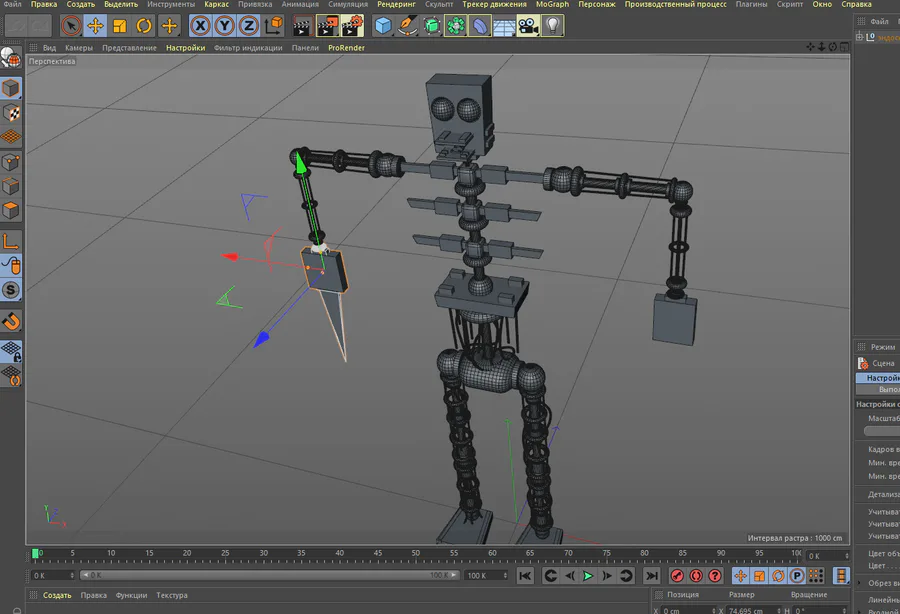This screenshot has width=900, height=614.
Task: Open the Рендеринг main menu
Action: click(x=396, y=4)
